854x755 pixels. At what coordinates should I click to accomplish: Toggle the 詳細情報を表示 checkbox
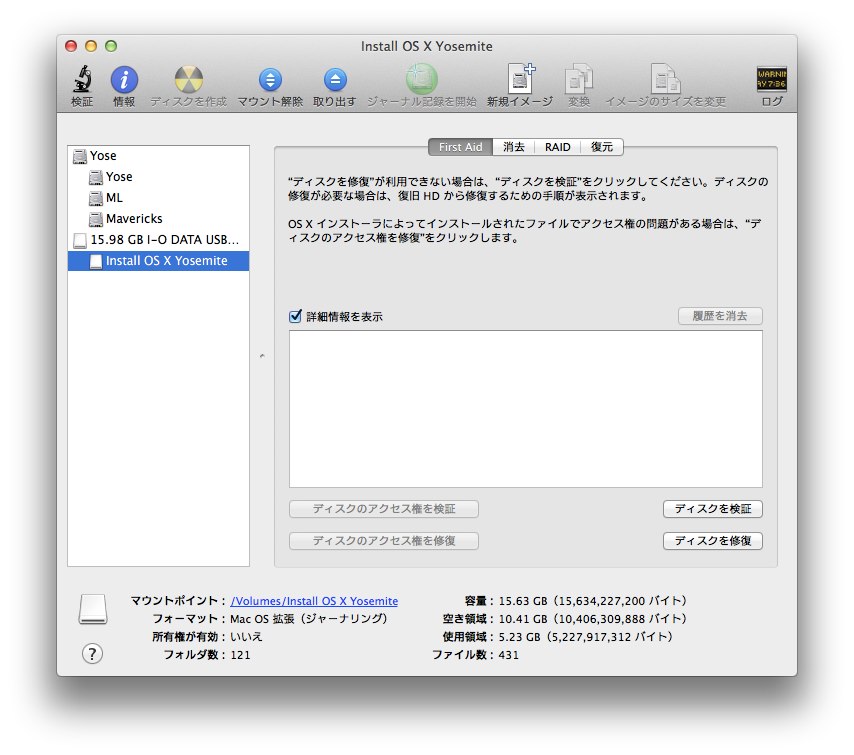[x=295, y=316]
